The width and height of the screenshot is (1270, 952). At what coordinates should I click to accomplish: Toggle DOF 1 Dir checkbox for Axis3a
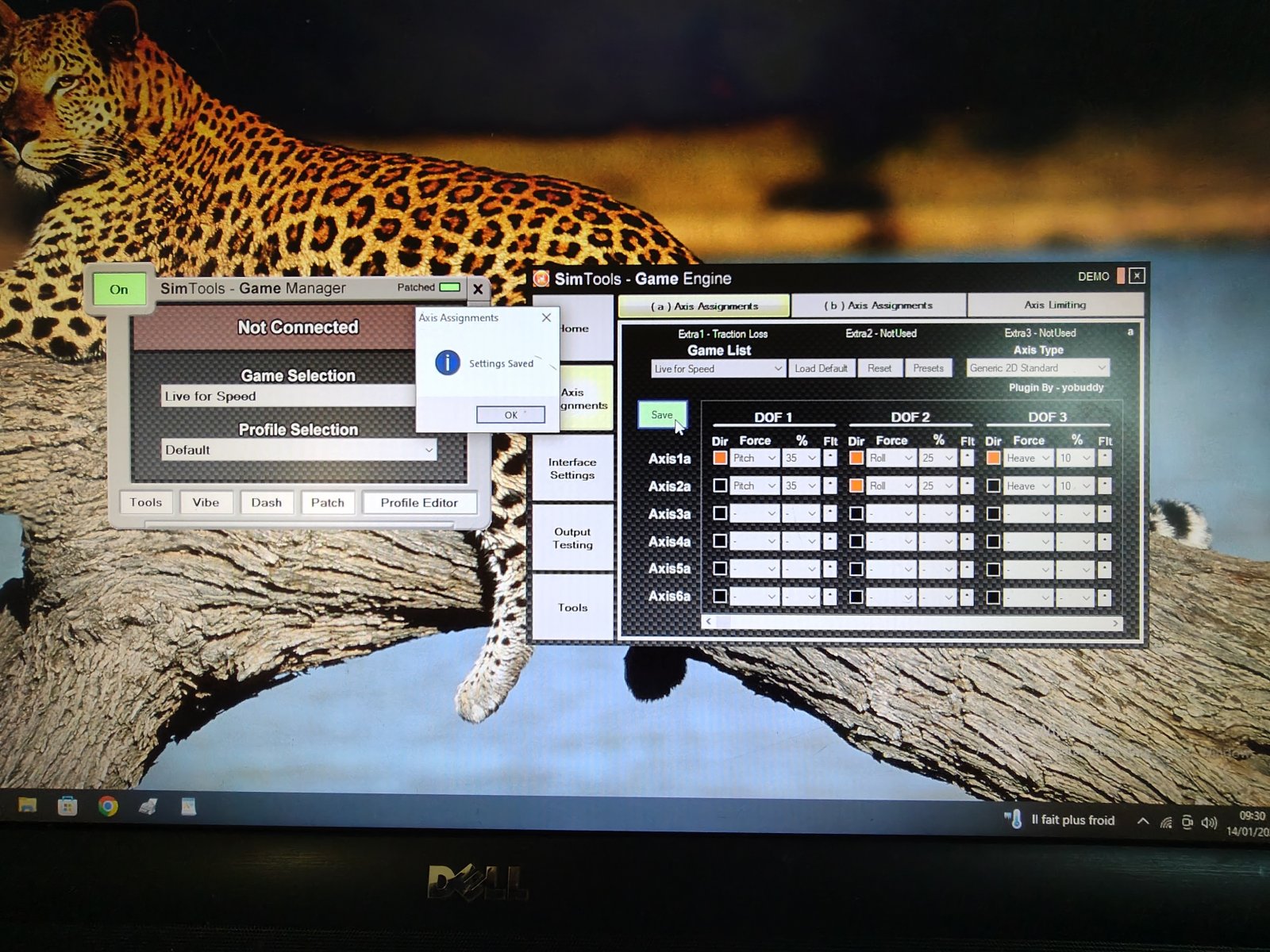pyautogui.click(x=720, y=513)
